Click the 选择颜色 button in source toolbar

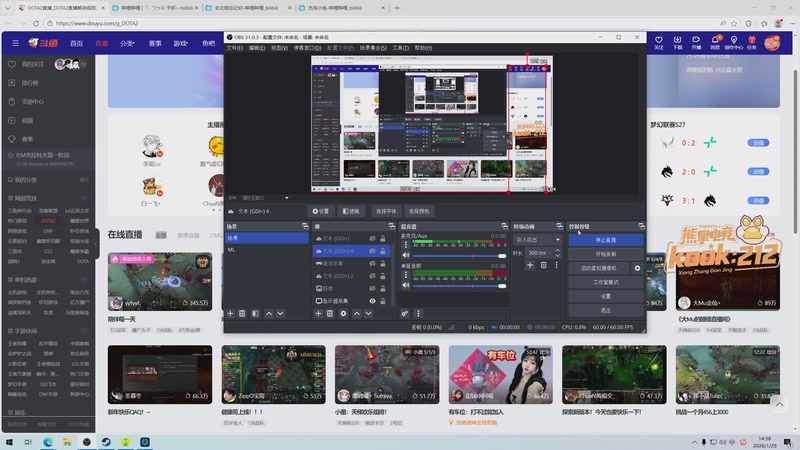(419, 211)
